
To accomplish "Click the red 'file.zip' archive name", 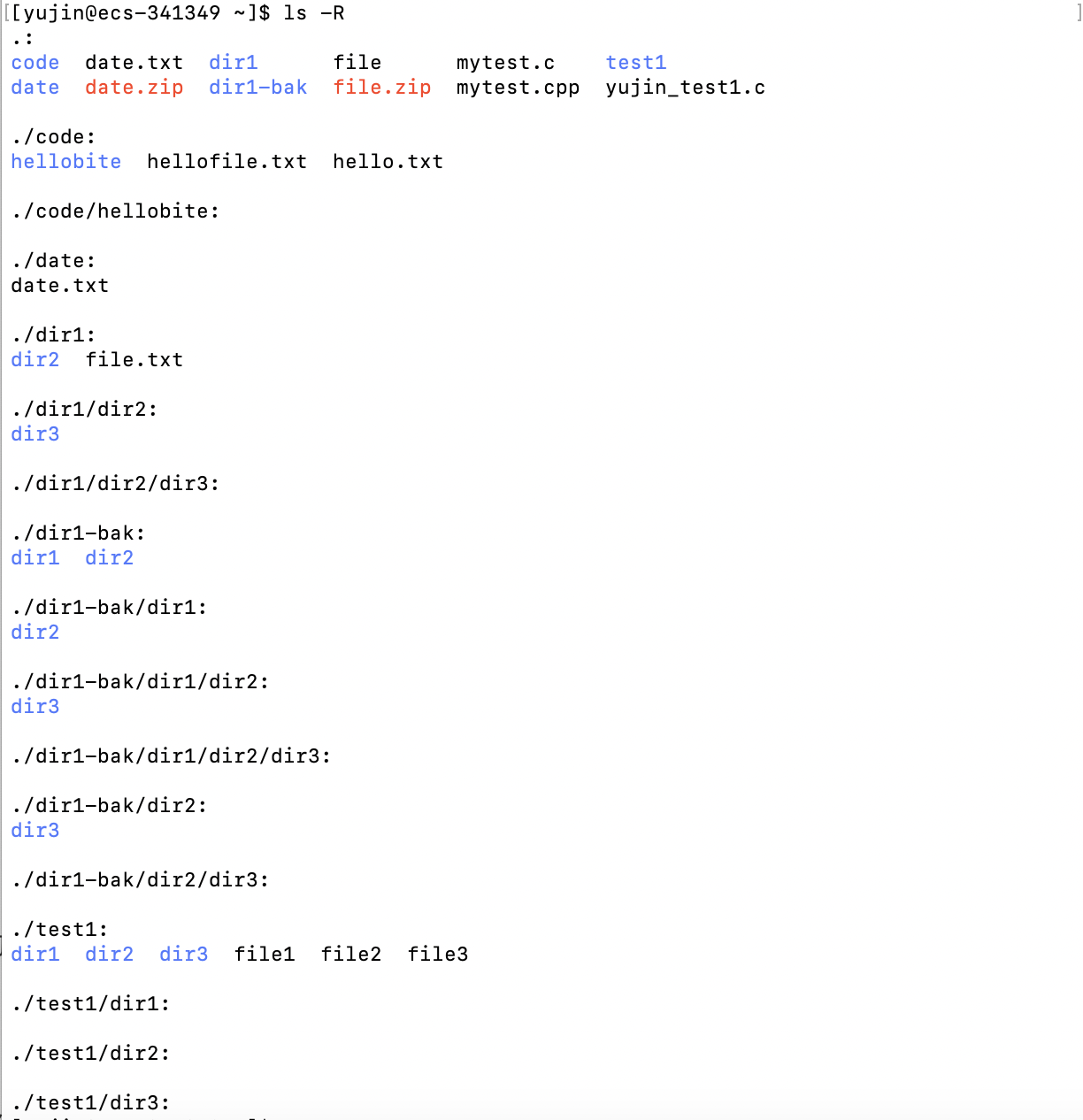I will coord(382,88).
